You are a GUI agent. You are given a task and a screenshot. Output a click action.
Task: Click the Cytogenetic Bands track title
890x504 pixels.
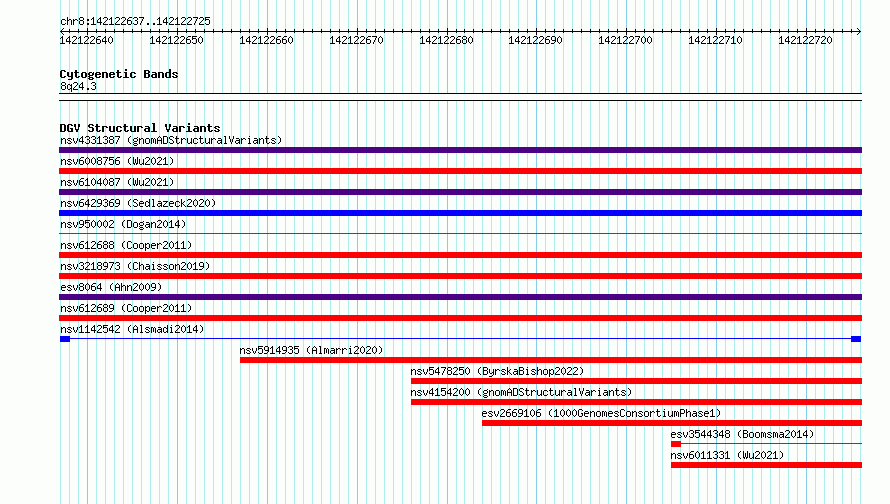(119, 74)
